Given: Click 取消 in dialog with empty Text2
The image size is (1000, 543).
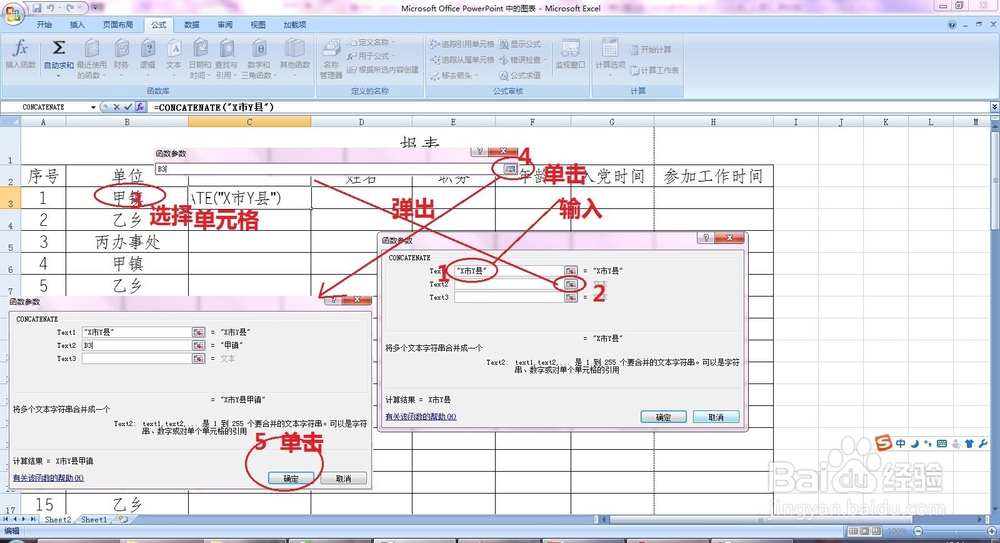Looking at the screenshot, I should 716,417.
